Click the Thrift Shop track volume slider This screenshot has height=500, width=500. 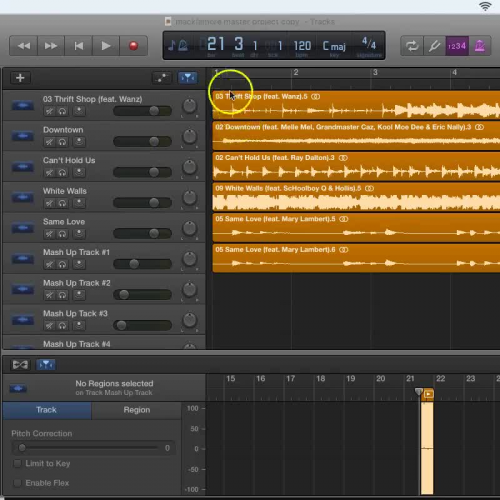point(143,111)
